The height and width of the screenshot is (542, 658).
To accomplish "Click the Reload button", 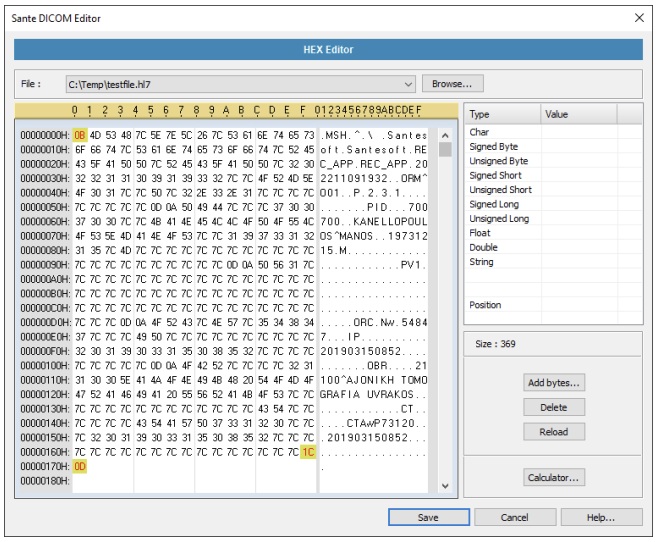I will click(554, 432).
